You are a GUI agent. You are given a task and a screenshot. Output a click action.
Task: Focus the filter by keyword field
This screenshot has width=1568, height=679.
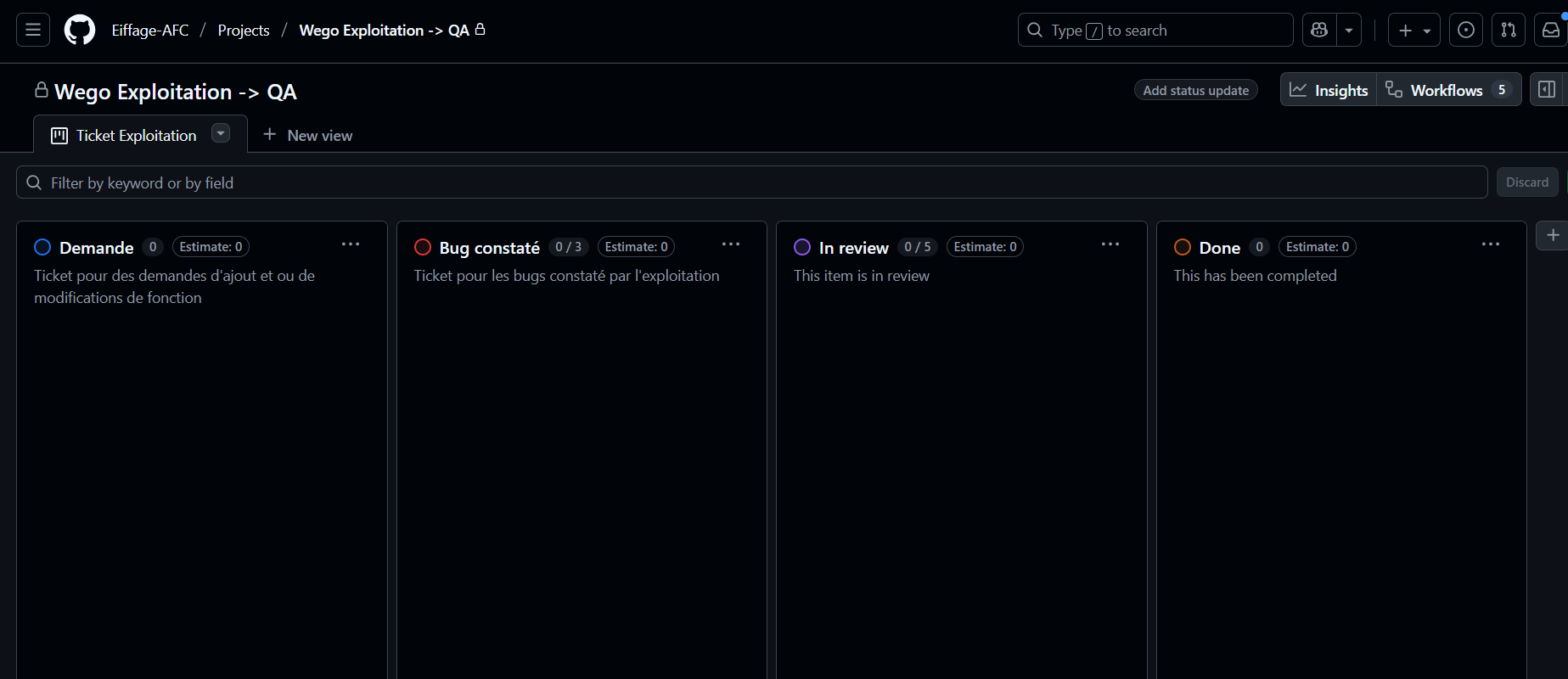751,182
